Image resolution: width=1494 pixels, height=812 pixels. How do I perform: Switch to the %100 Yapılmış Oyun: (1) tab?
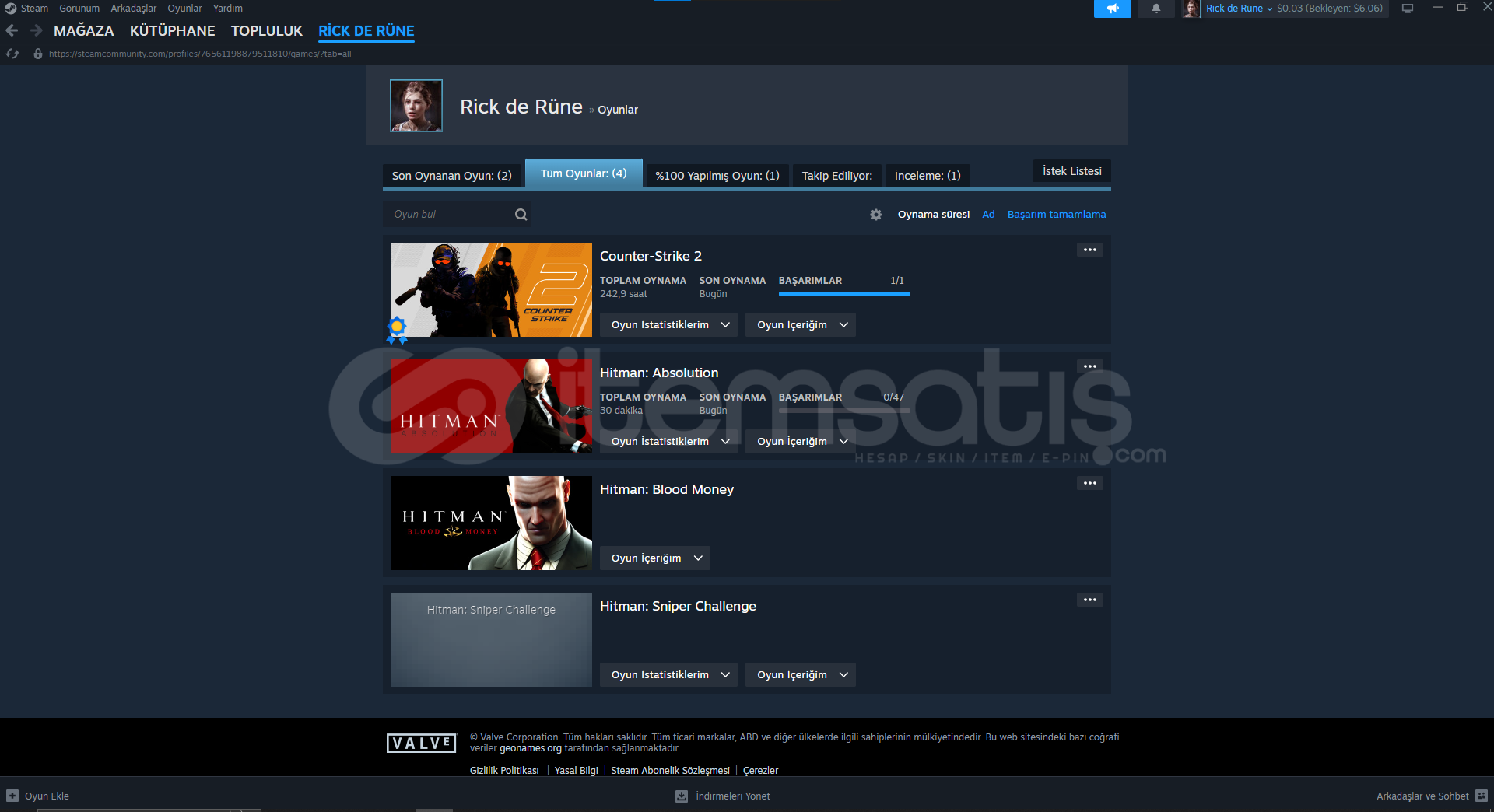click(x=717, y=176)
